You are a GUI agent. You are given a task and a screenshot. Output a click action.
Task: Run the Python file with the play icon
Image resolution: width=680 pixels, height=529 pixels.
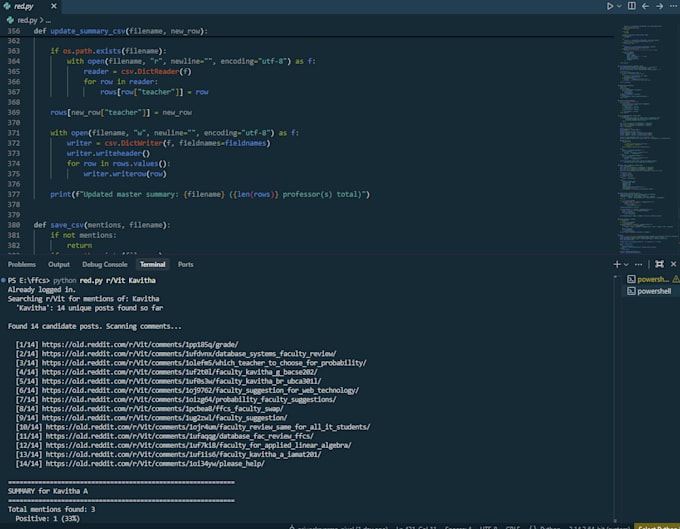click(610, 6)
